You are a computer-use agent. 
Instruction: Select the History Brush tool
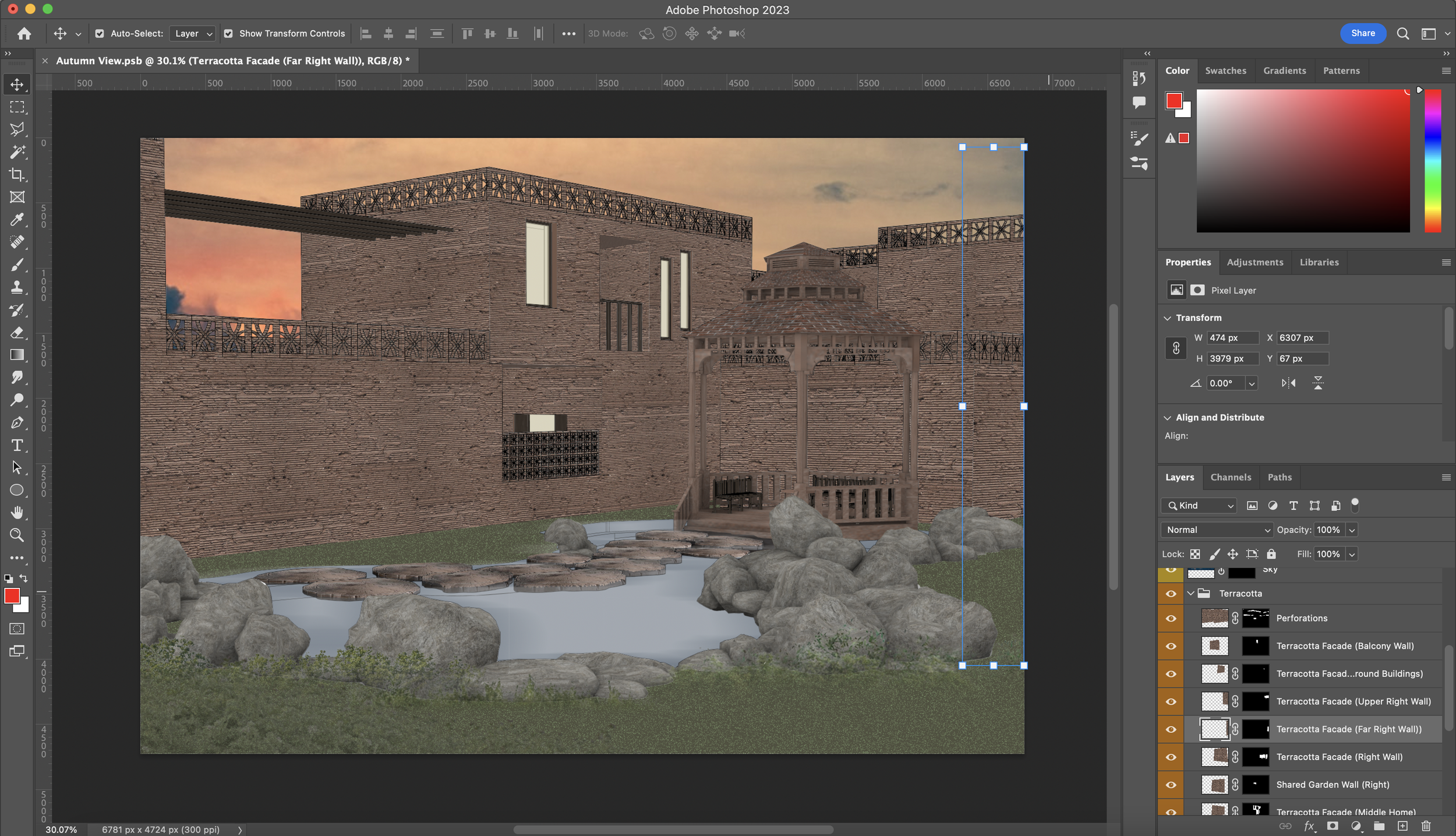point(17,310)
